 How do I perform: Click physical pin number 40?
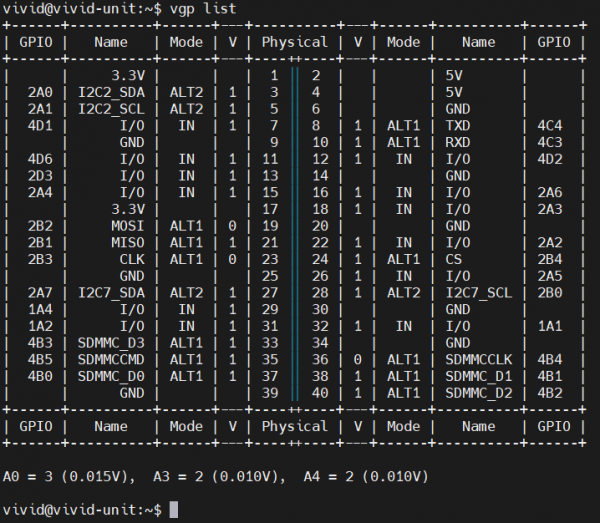315,392
